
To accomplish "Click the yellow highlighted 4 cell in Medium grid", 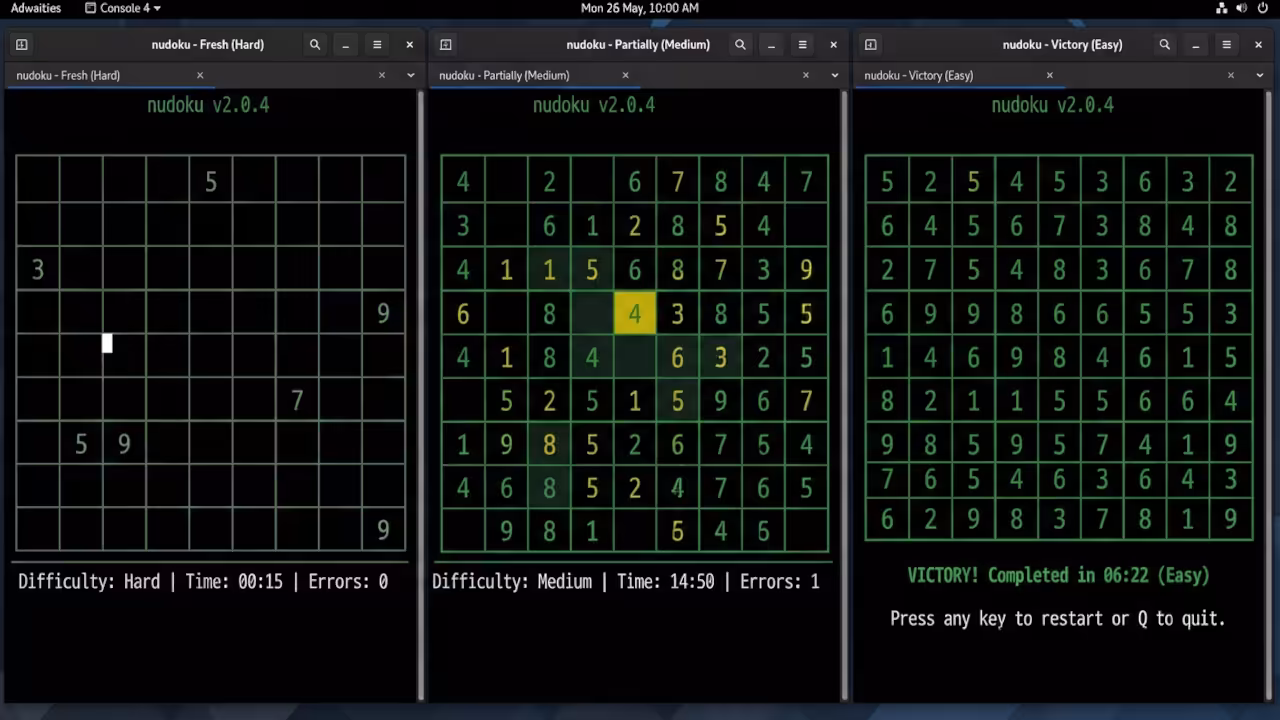I will click(634, 314).
